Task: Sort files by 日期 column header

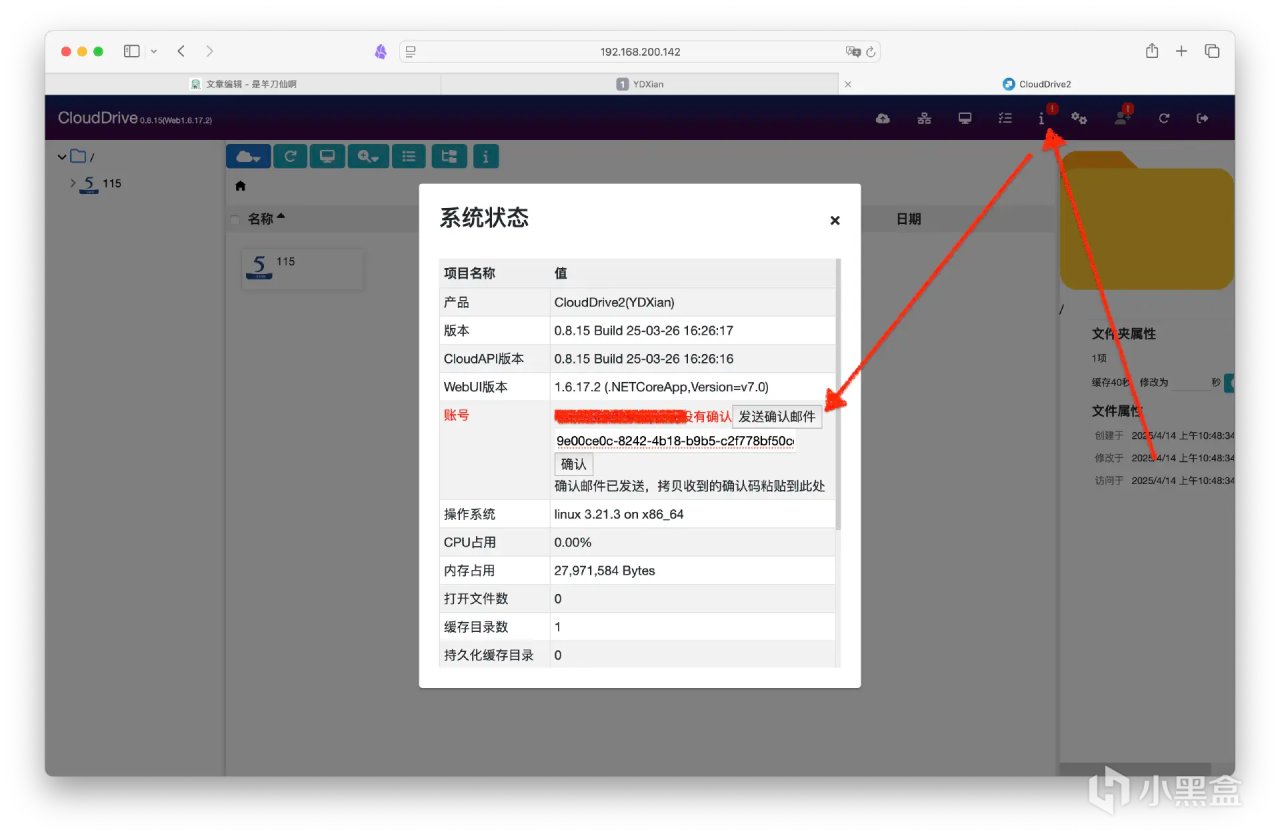Action: pyautogui.click(x=908, y=219)
